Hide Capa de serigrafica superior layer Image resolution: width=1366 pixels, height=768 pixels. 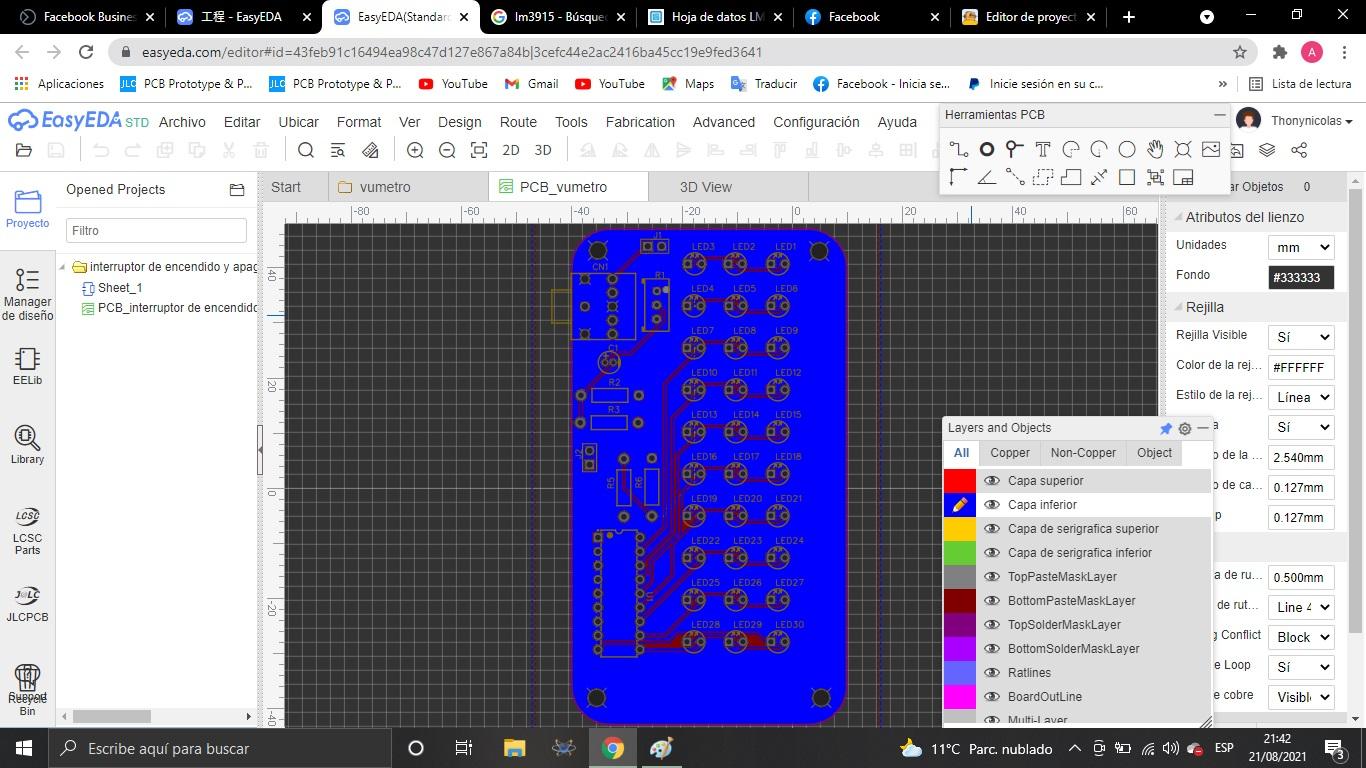pos(992,529)
